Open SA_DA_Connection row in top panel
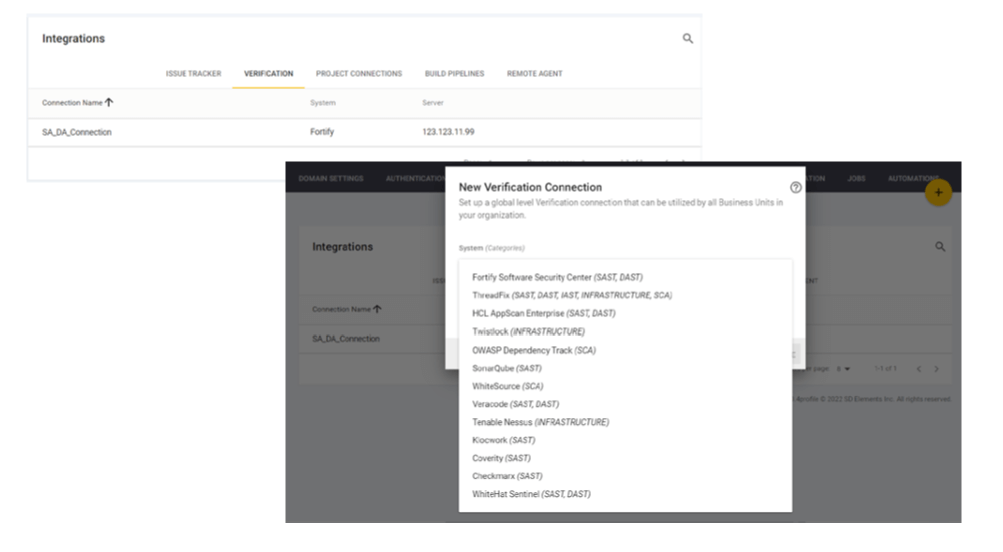1003x552 pixels. click(365, 132)
